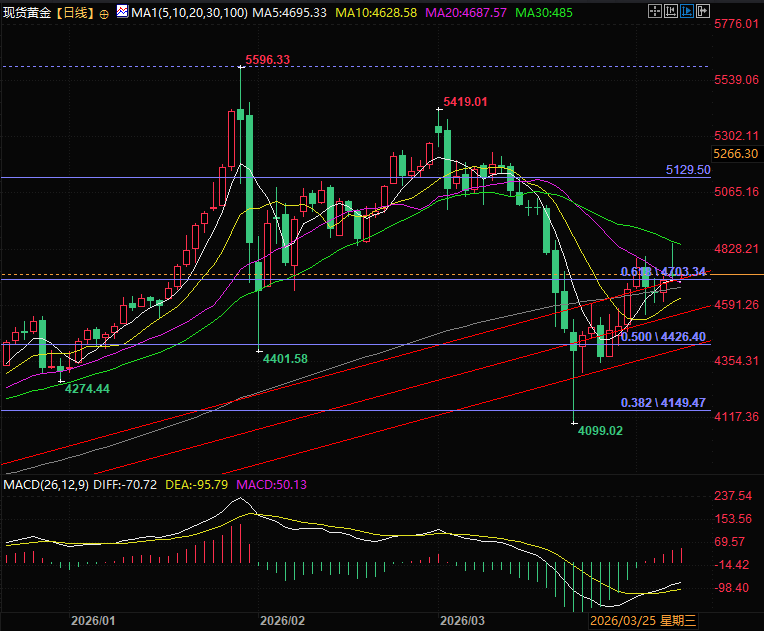This screenshot has width=764, height=631.
Task: Click the 0.618 \ 4703.34 Fibonacci label
Action: [663, 271]
